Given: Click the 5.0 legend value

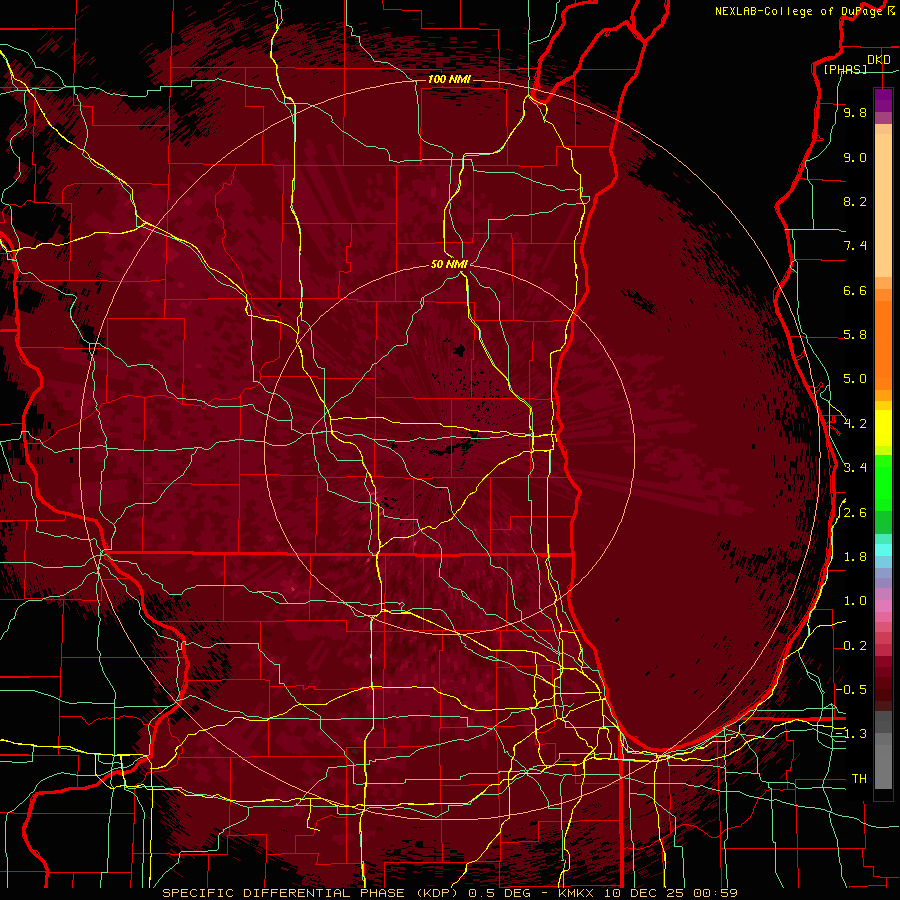Looking at the screenshot, I should (x=855, y=379).
